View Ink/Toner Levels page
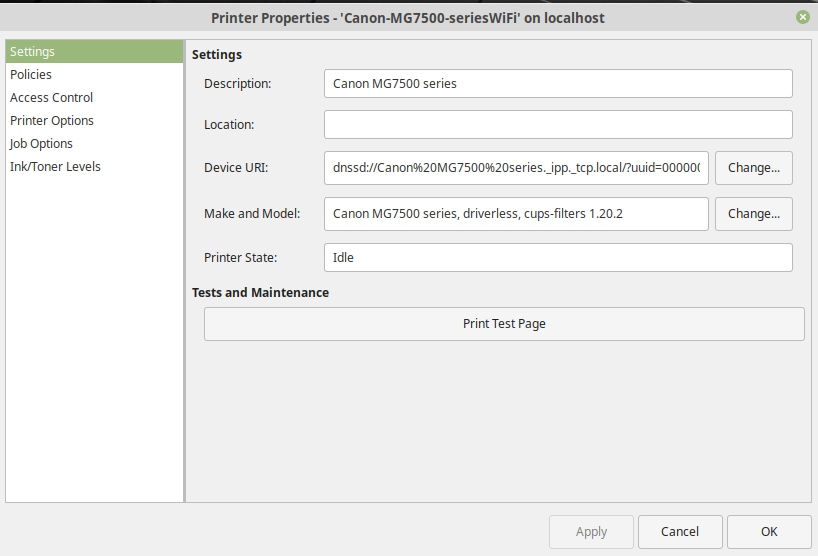The width and height of the screenshot is (818, 556). 55,167
